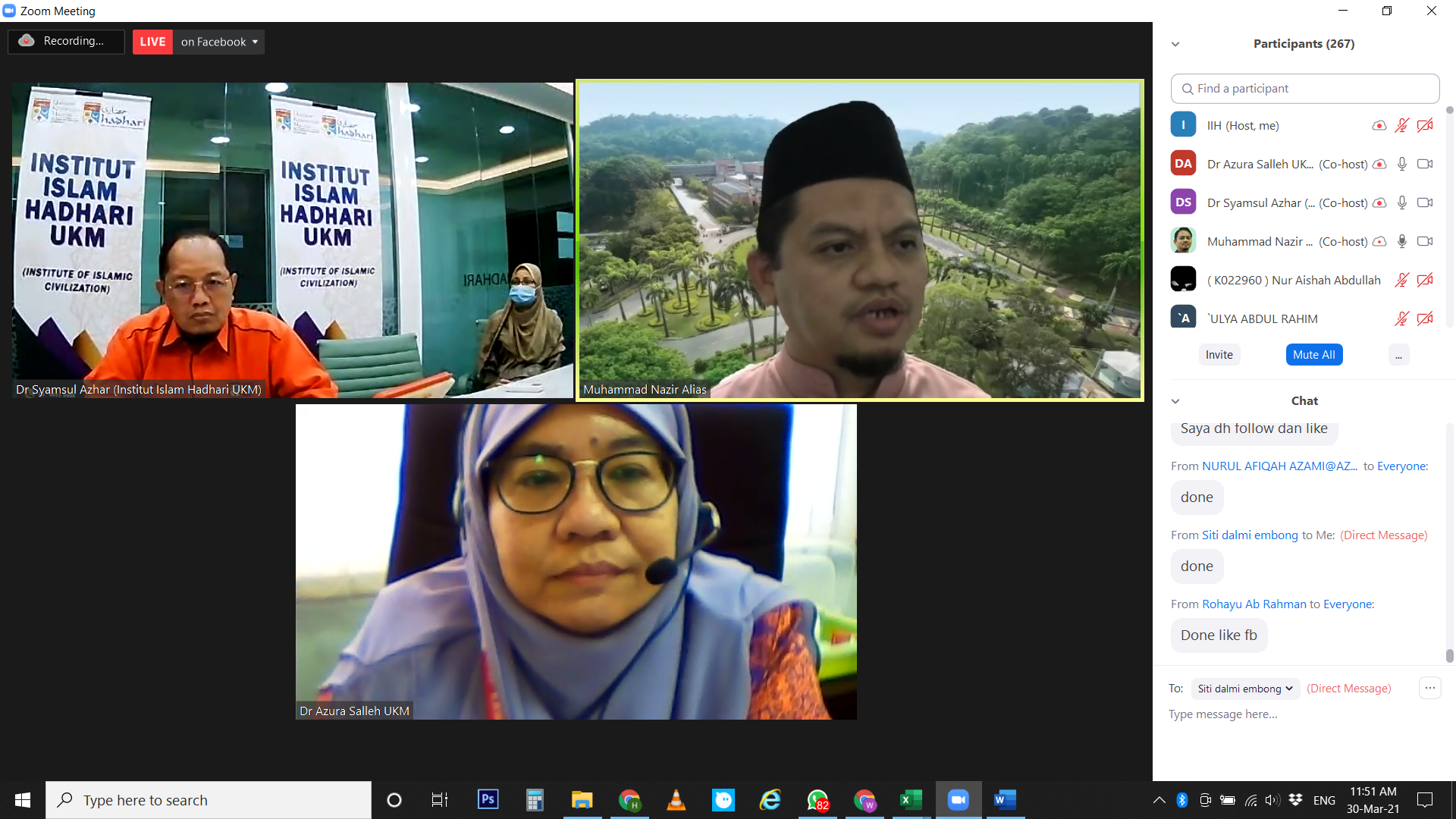Collapse the Participants panel chevron

pyautogui.click(x=1175, y=44)
